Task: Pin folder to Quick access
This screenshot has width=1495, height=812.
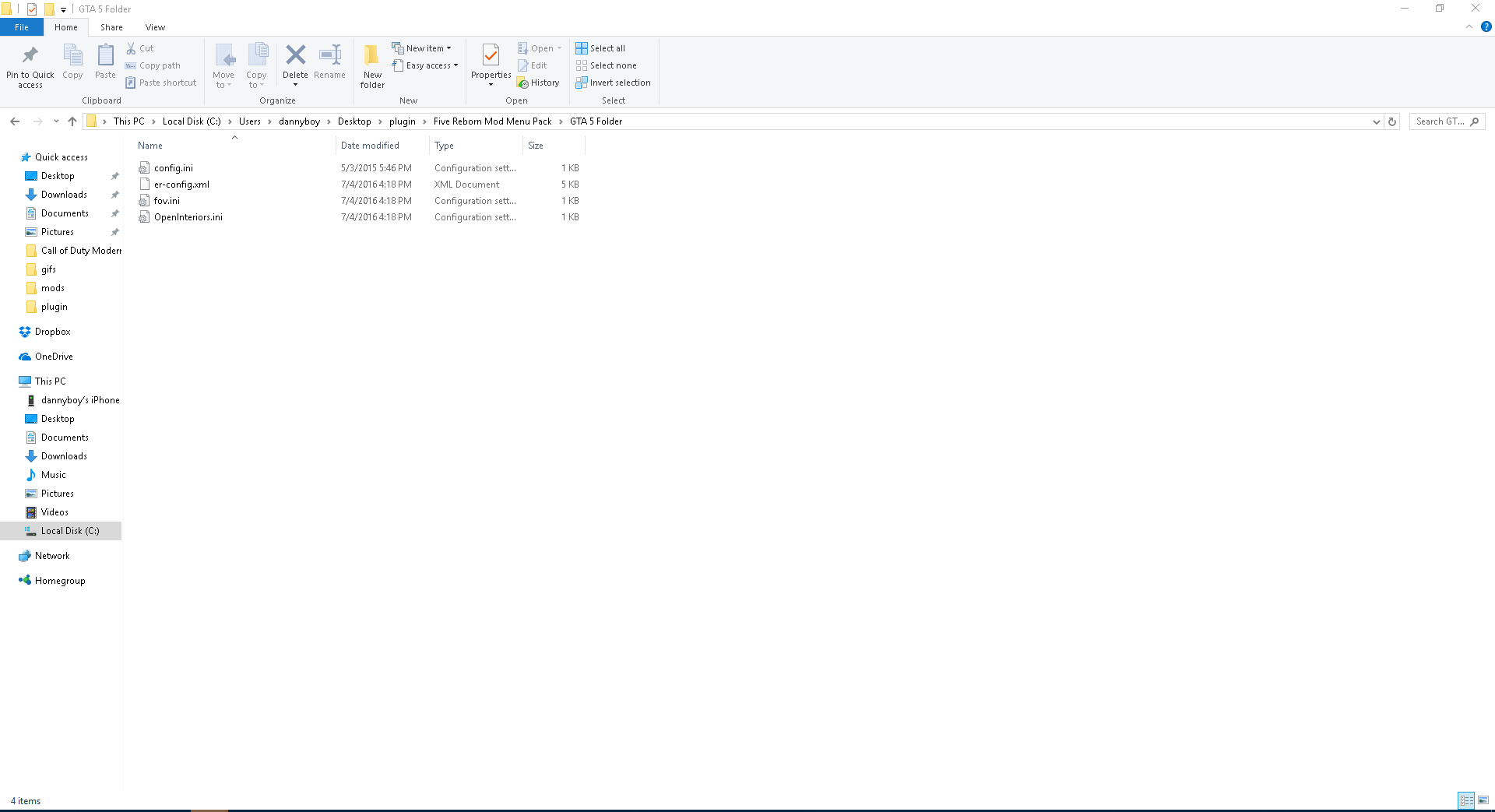Action: tap(30, 66)
